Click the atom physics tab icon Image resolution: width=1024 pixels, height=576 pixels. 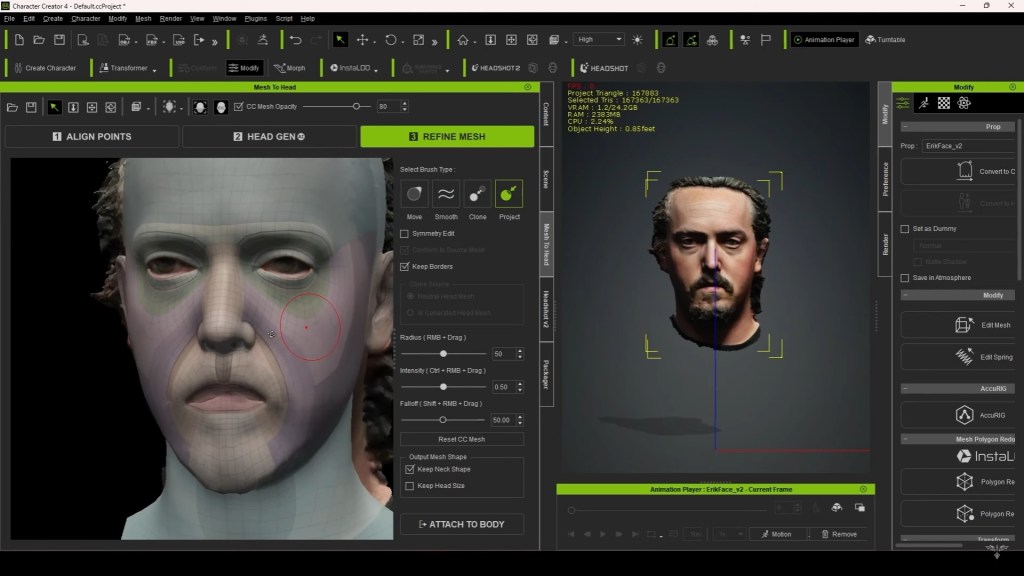[964, 103]
